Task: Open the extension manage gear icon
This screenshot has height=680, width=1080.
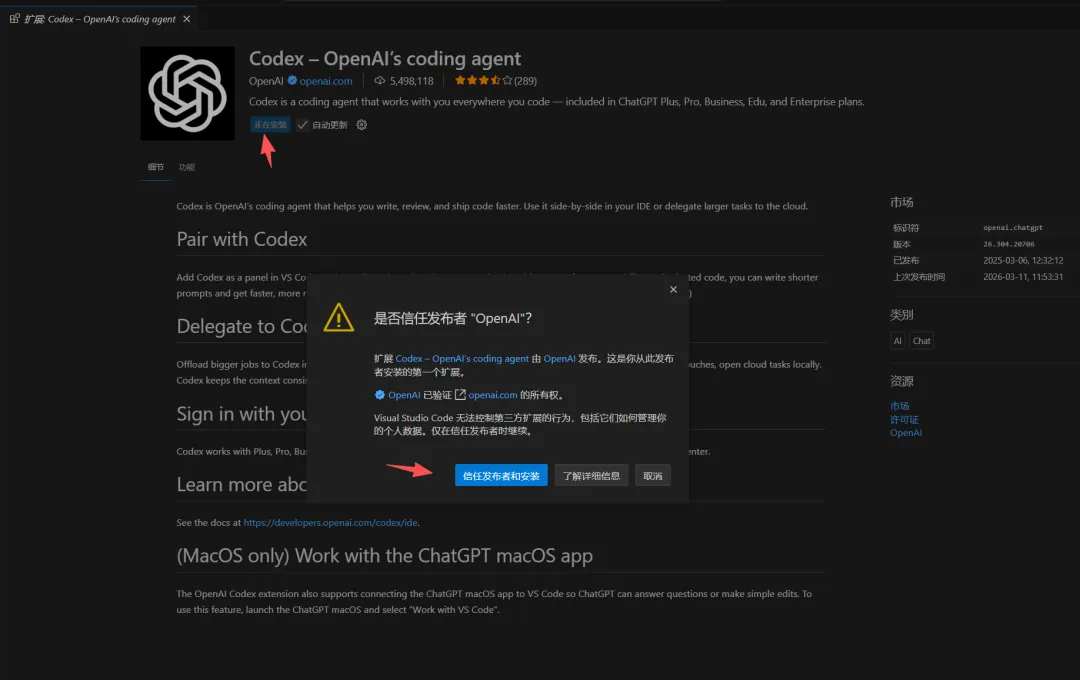Action: [362, 125]
